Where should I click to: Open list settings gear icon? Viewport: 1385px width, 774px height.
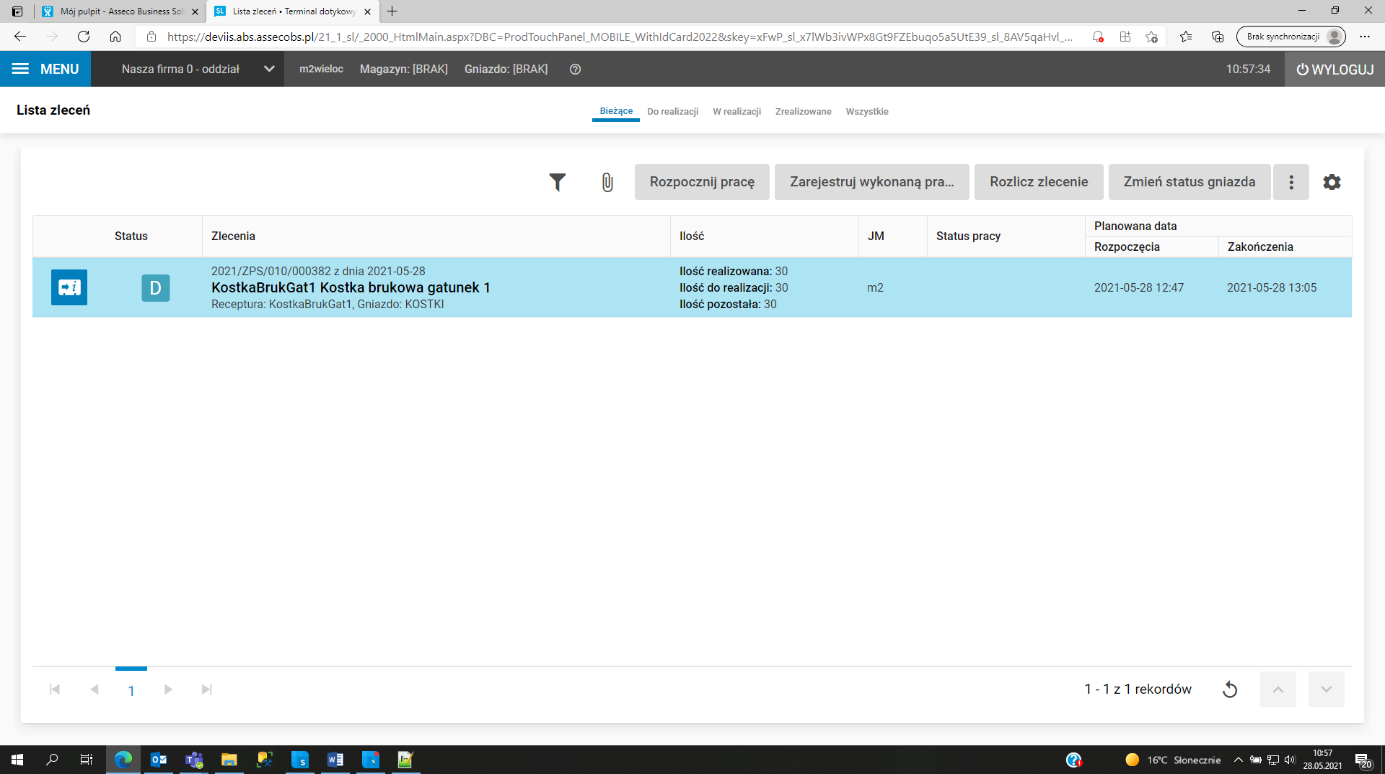(1332, 182)
